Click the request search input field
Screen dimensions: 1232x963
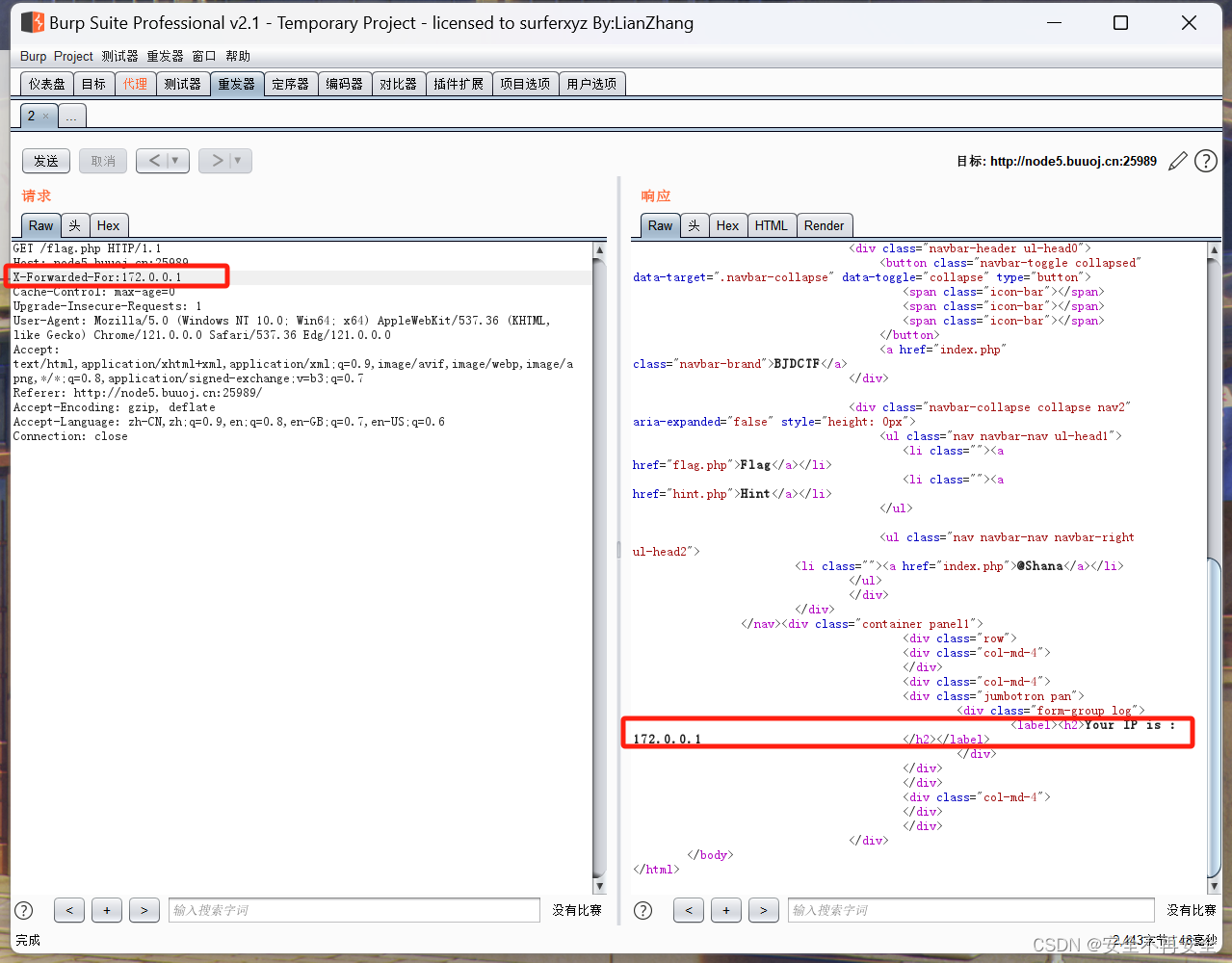pos(354,910)
